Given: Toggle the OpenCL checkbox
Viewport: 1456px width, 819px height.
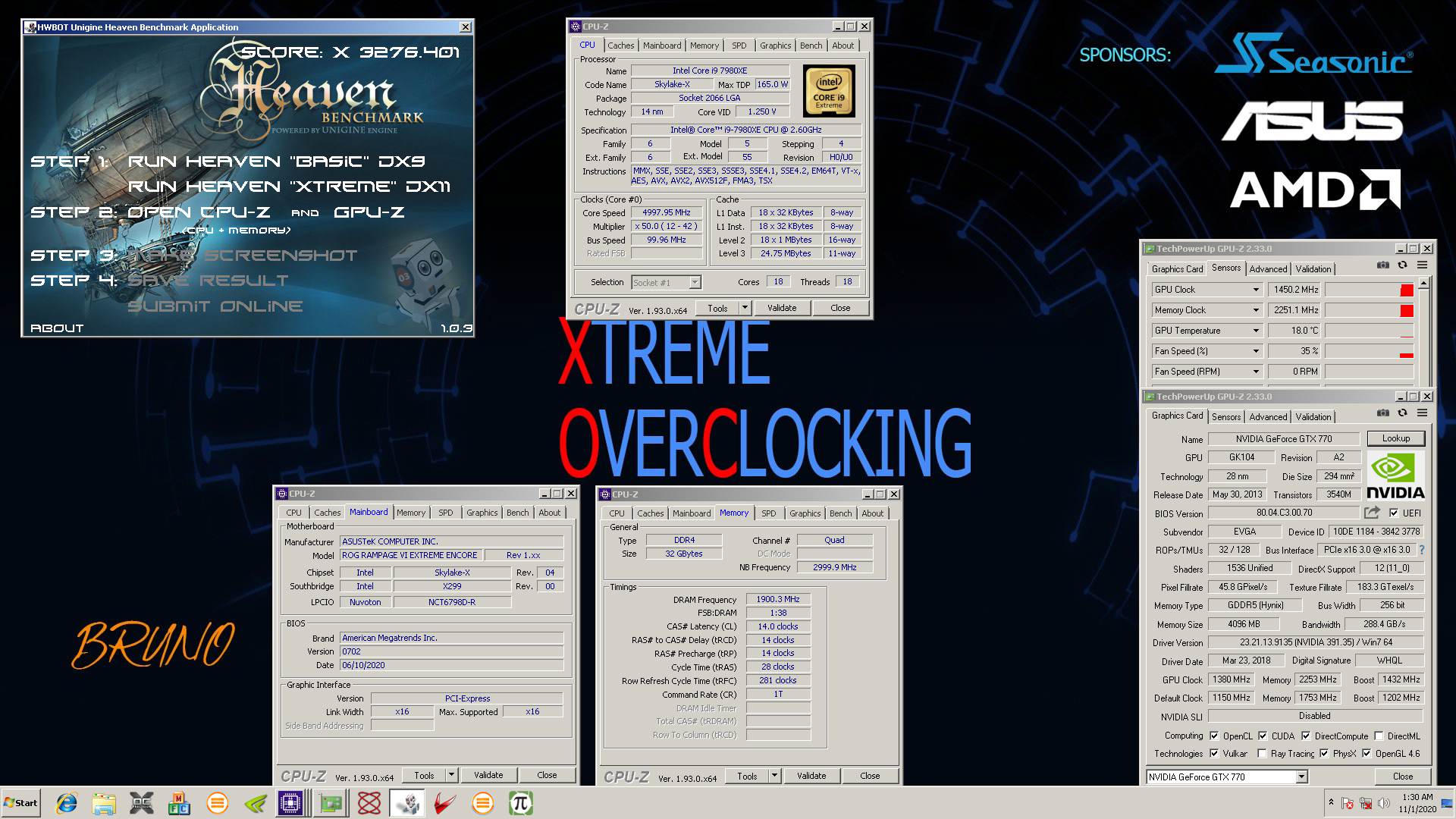Looking at the screenshot, I should tap(1214, 736).
